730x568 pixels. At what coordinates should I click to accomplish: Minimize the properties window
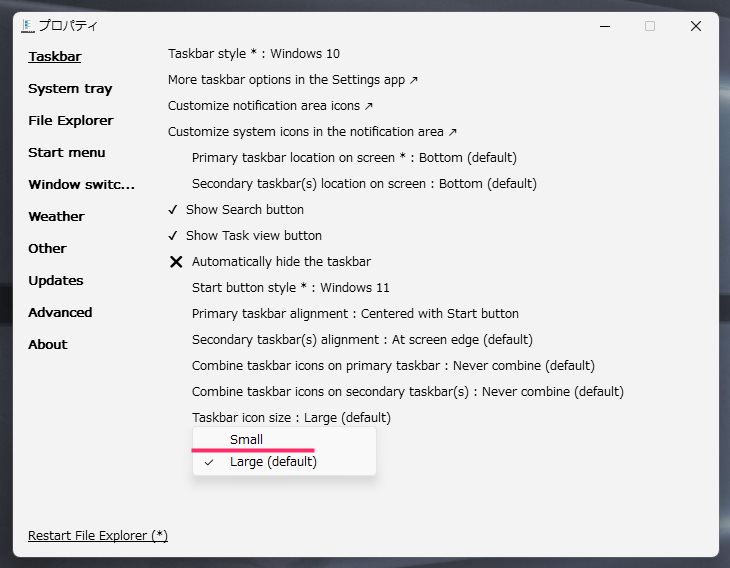[605, 26]
